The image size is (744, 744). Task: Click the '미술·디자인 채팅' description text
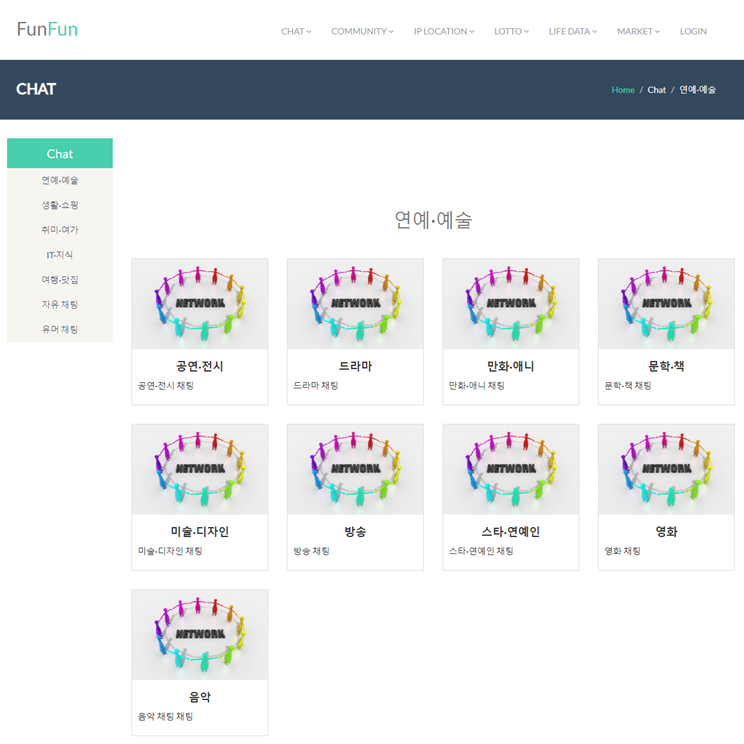pos(170,551)
